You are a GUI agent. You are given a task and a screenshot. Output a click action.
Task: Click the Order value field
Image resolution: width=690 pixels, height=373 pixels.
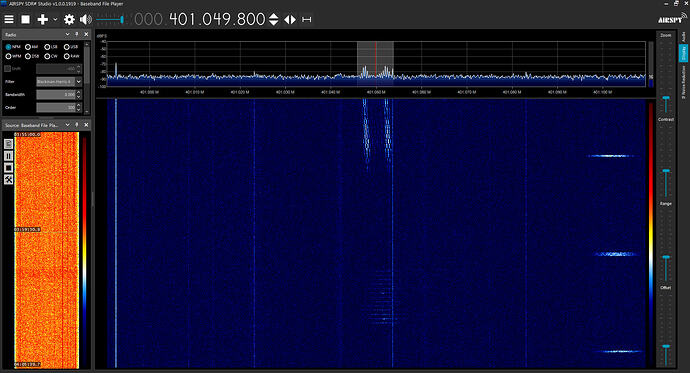[x=56, y=107]
